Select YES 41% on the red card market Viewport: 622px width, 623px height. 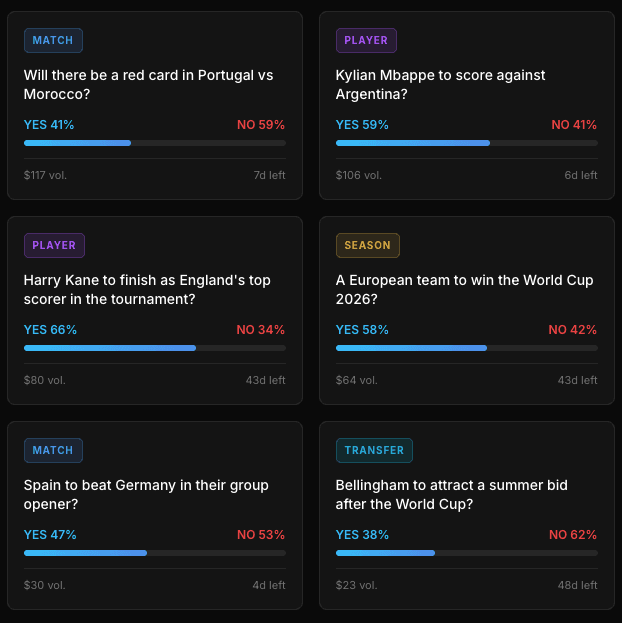click(49, 125)
